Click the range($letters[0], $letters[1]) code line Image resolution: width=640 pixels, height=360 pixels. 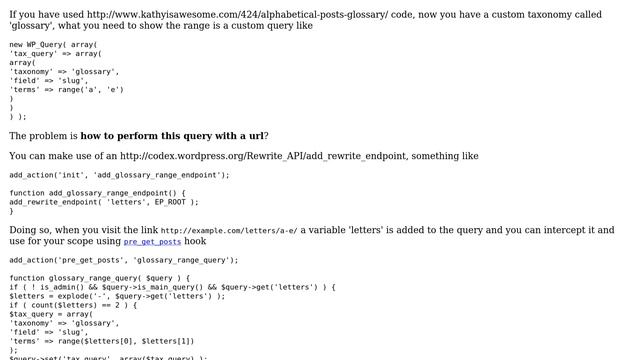(x=102, y=341)
